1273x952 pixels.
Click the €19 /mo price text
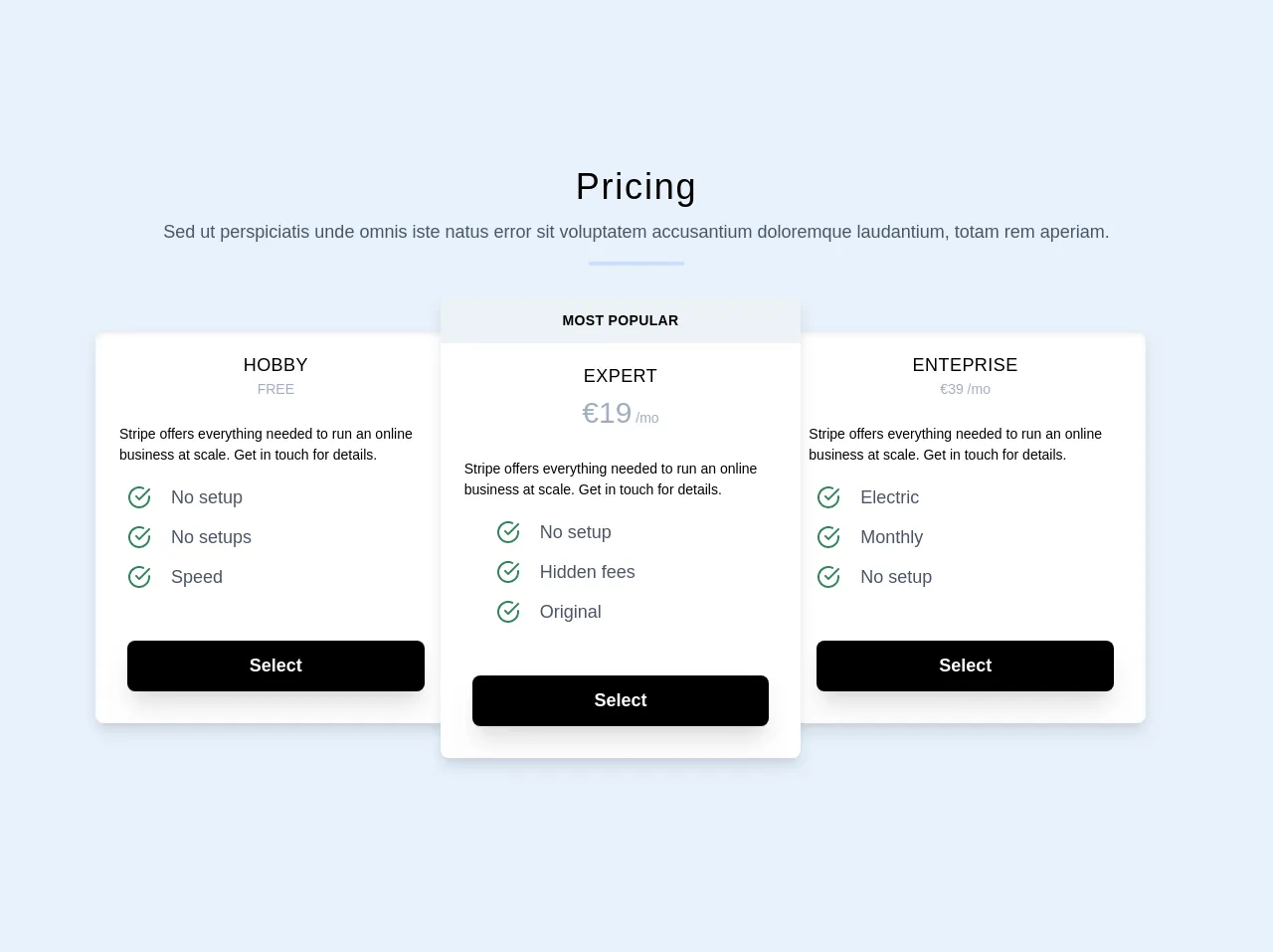pyautogui.click(x=620, y=414)
